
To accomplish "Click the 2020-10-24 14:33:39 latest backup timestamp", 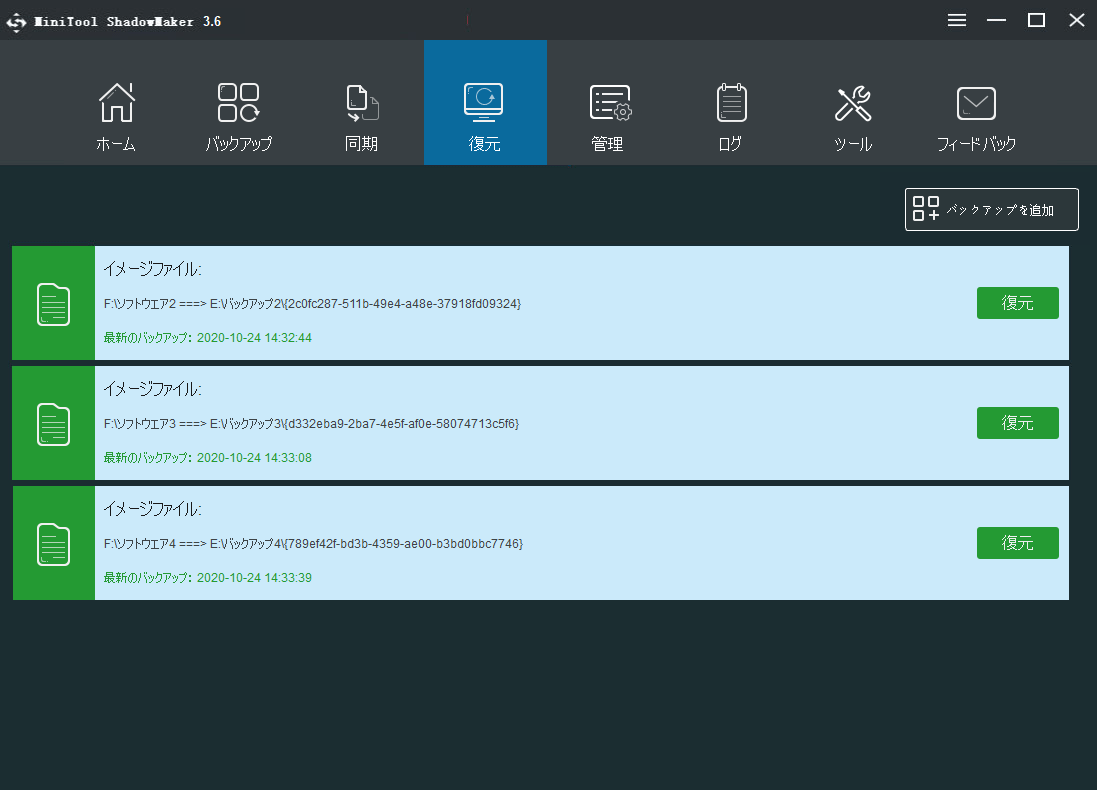I will 256,578.
